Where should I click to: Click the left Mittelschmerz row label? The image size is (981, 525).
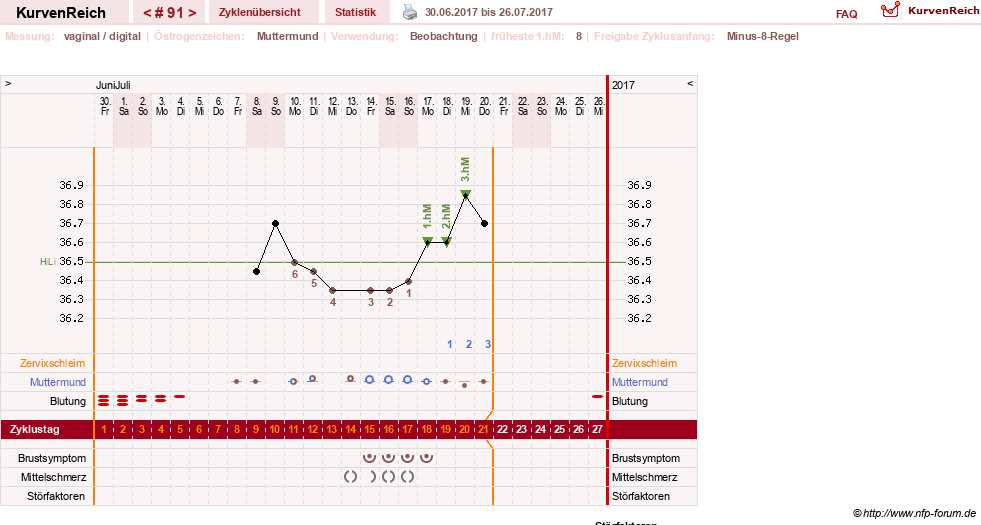53,477
